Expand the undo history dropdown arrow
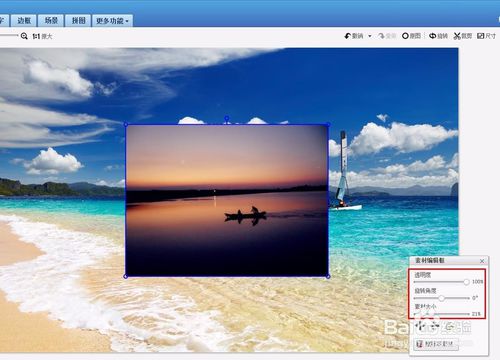The width and height of the screenshot is (500, 360). click(x=370, y=36)
